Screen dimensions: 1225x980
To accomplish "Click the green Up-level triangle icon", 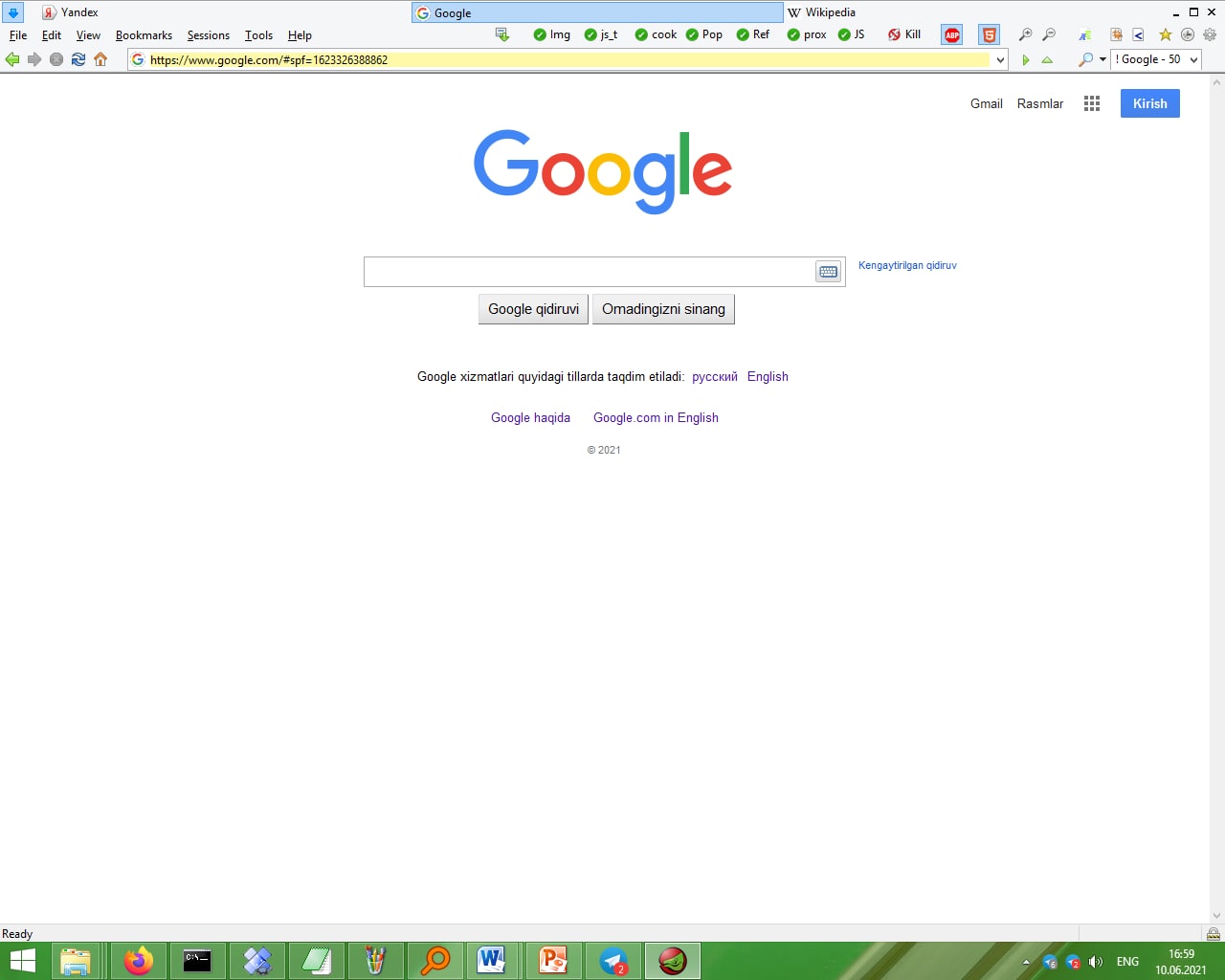I will [x=1047, y=59].
